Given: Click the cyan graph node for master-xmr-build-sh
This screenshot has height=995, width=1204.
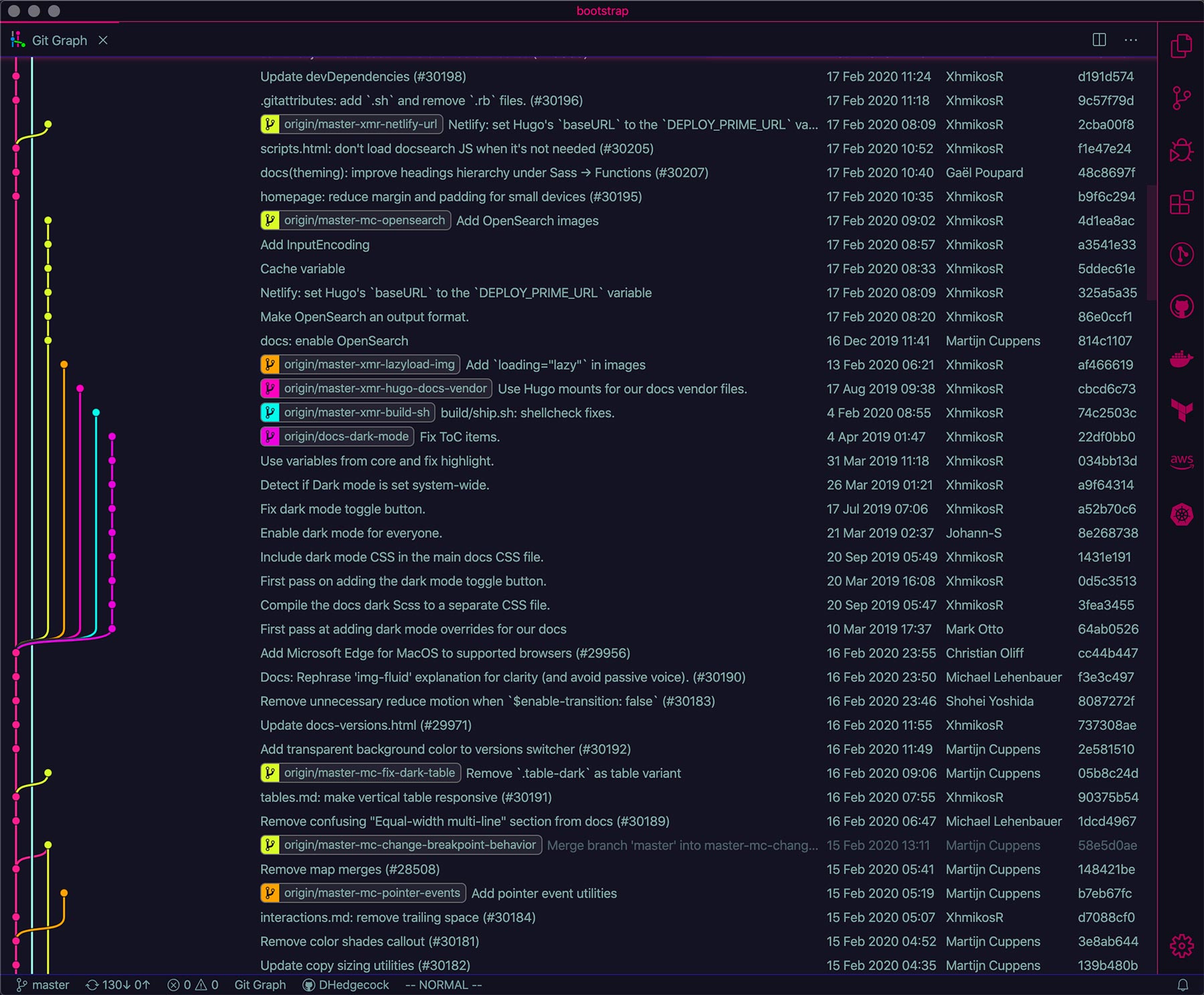Looking at the screenshot, I should 96,413.
